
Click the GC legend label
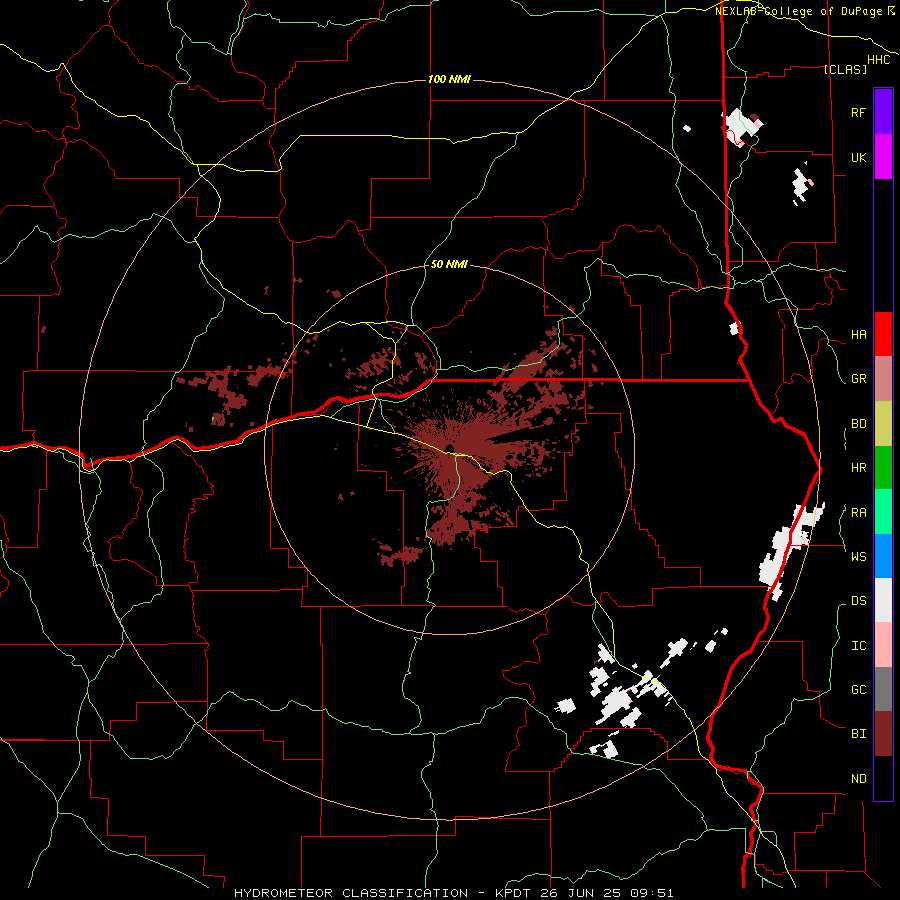click(859, 690)
